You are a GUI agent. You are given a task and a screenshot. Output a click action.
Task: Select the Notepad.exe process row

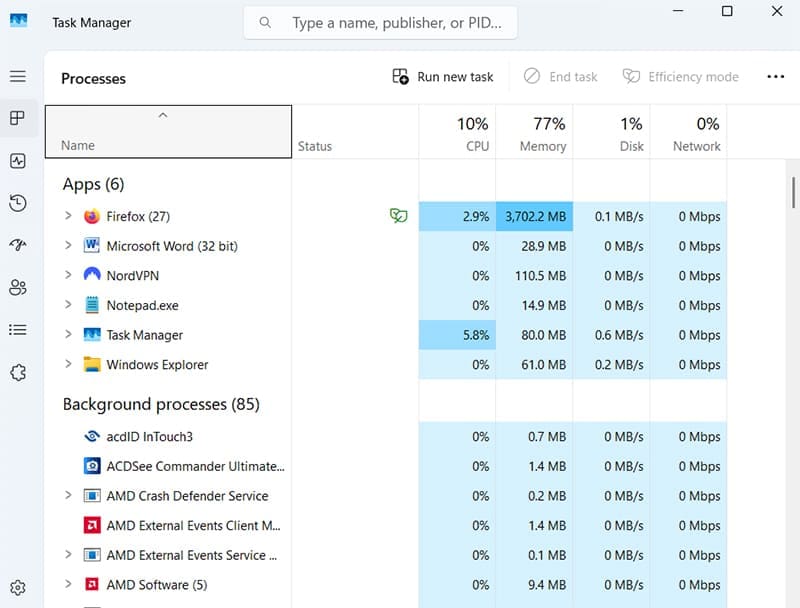[143, 306]
